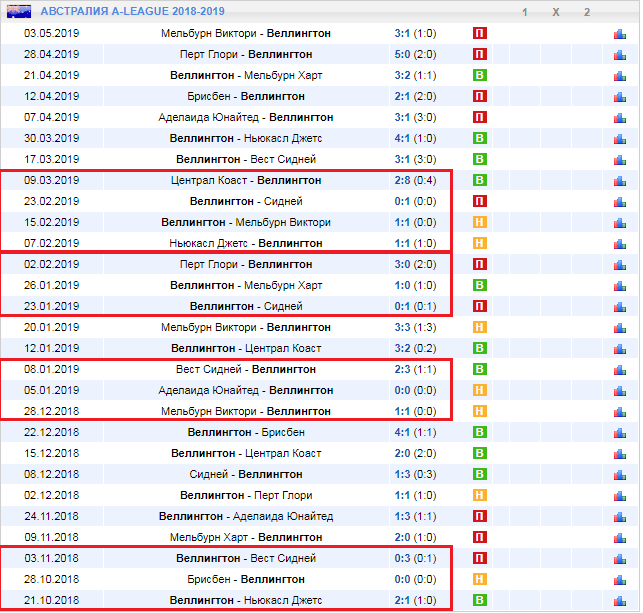Open stats chart icon for 15.02.2019 match

tap(620, 223)
